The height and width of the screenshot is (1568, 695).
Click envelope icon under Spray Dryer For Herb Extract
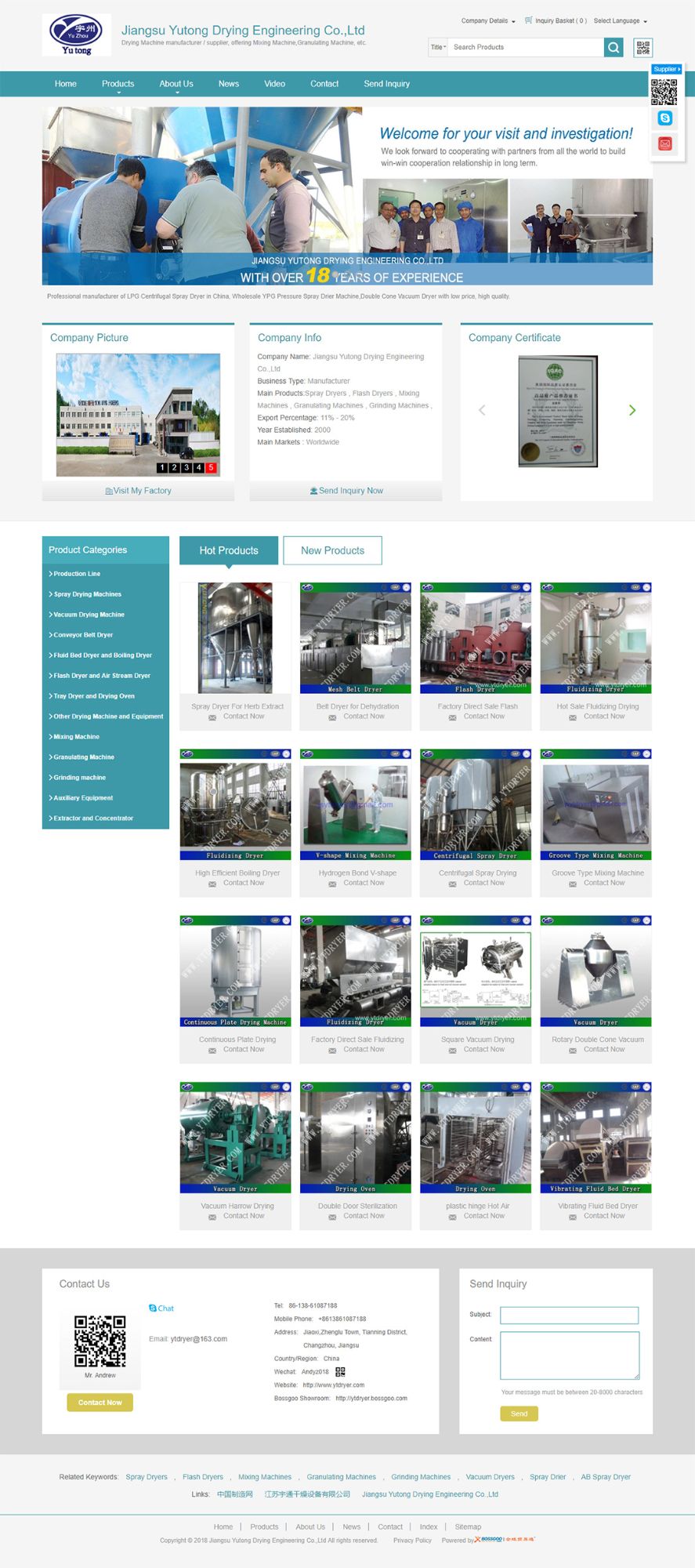(212, 717)
